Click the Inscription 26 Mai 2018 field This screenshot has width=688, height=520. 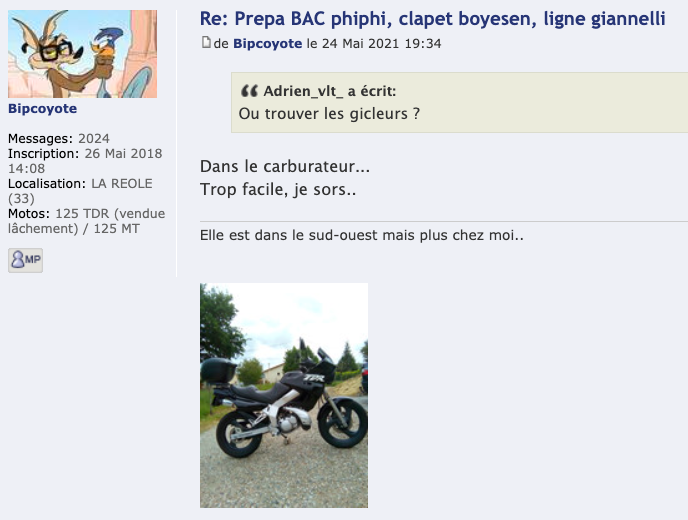point(85,161)
